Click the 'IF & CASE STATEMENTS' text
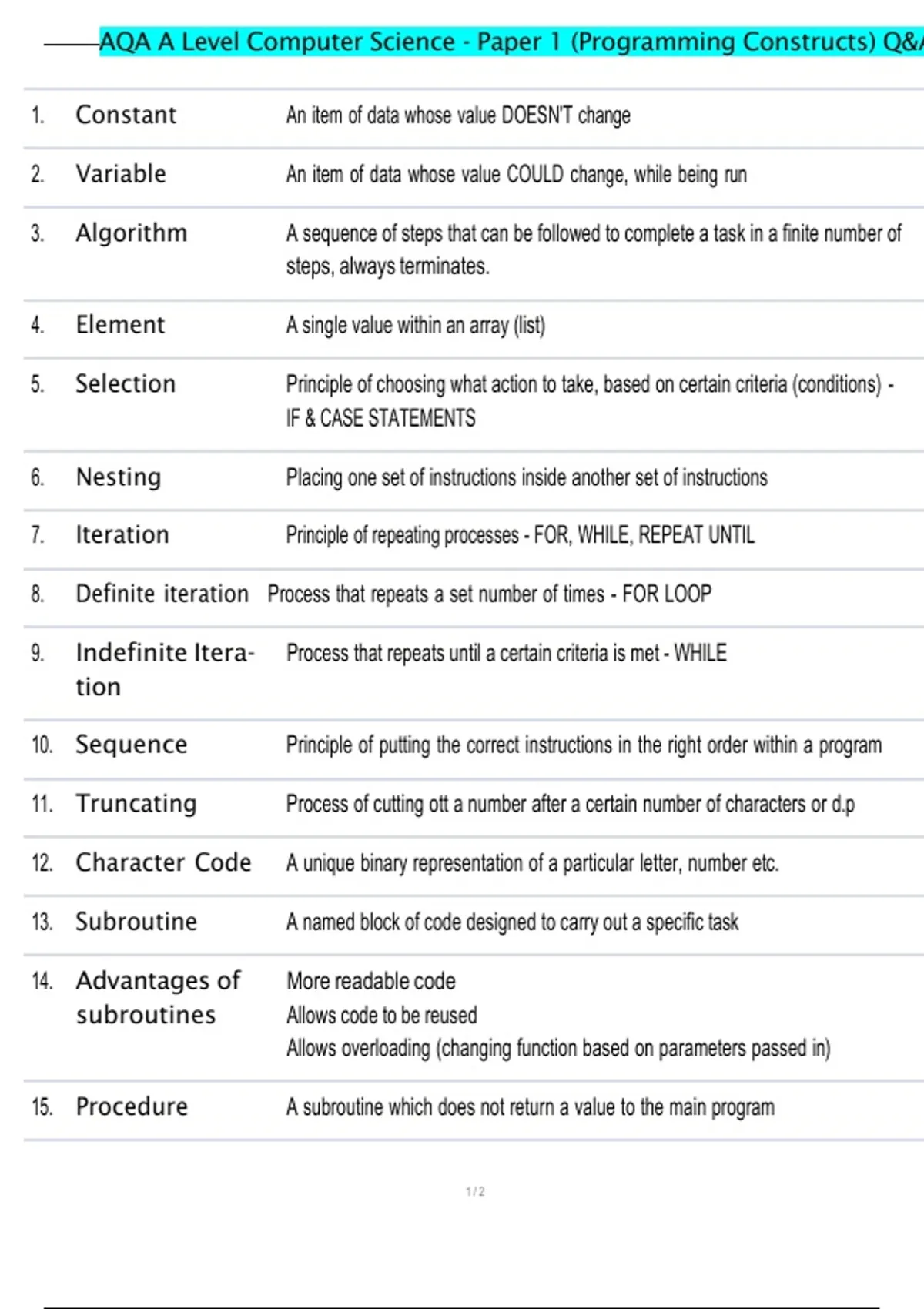924x1309 pixels. (380, 418)
